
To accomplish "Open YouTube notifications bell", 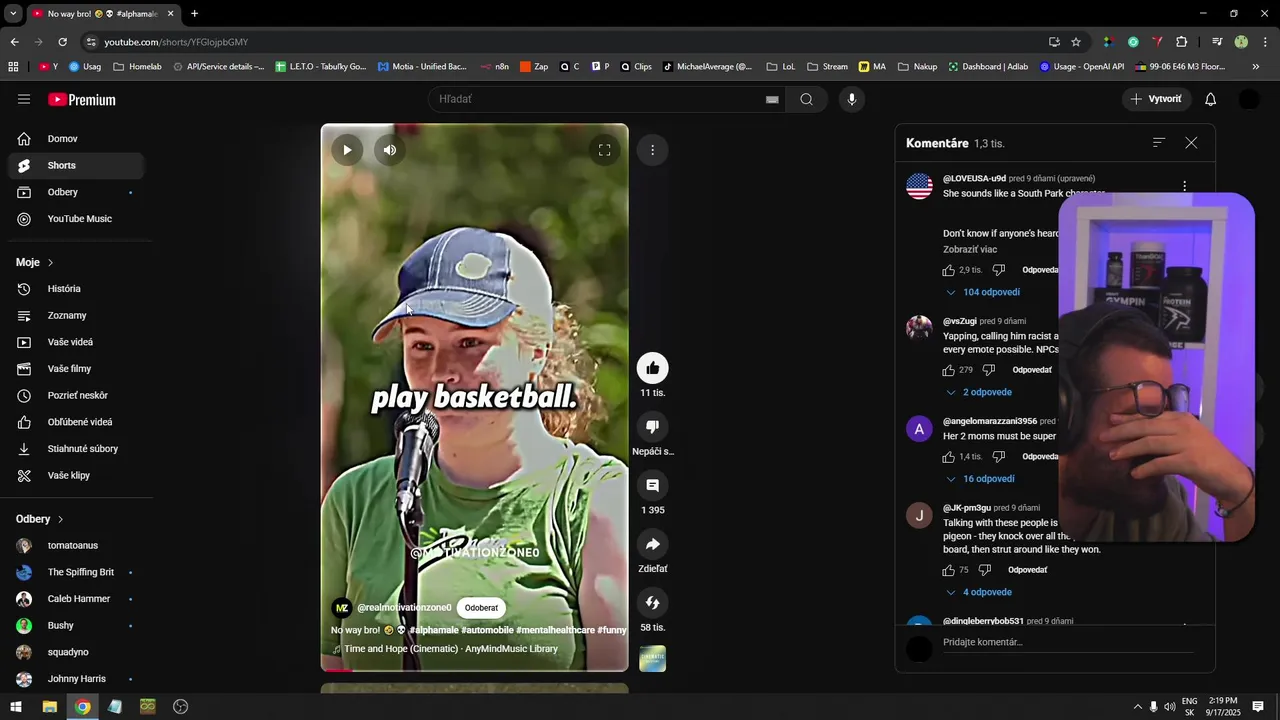I will (1210, 99).
